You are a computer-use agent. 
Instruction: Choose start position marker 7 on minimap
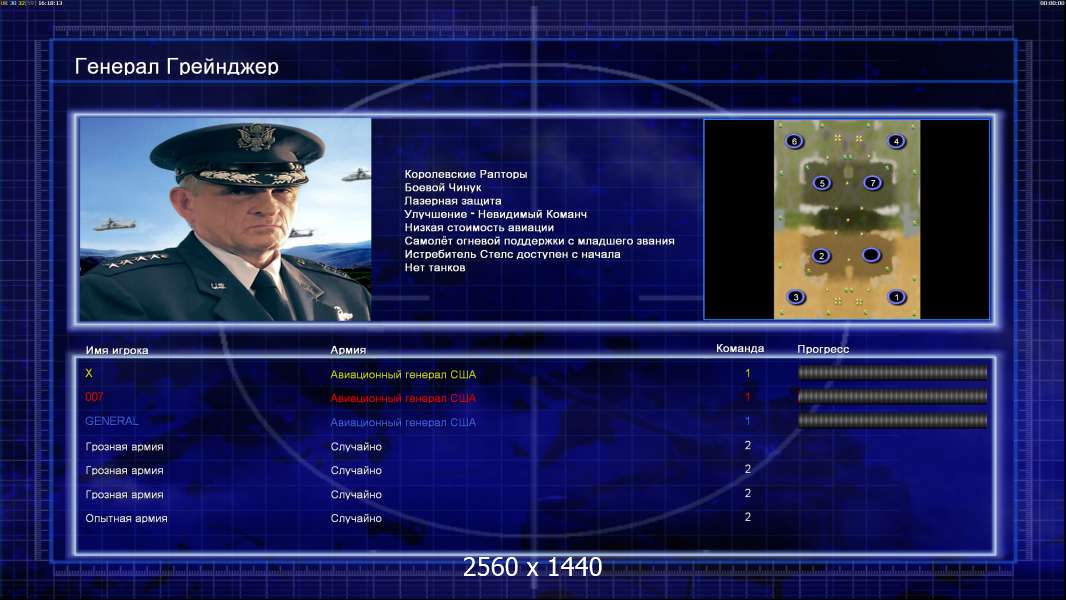[872, 183]
